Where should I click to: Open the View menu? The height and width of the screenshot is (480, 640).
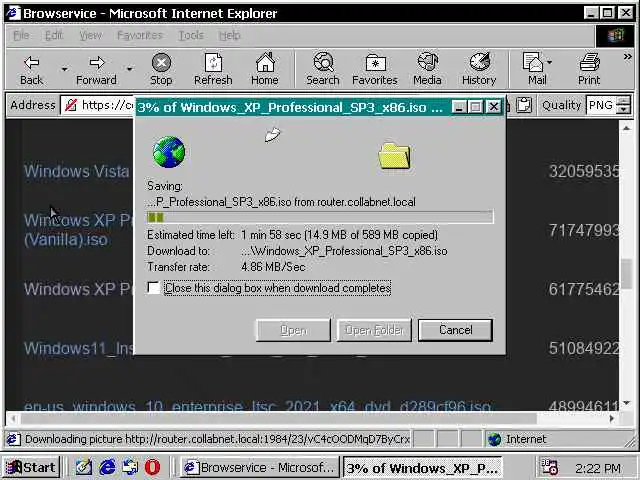[x=90, y=36]
